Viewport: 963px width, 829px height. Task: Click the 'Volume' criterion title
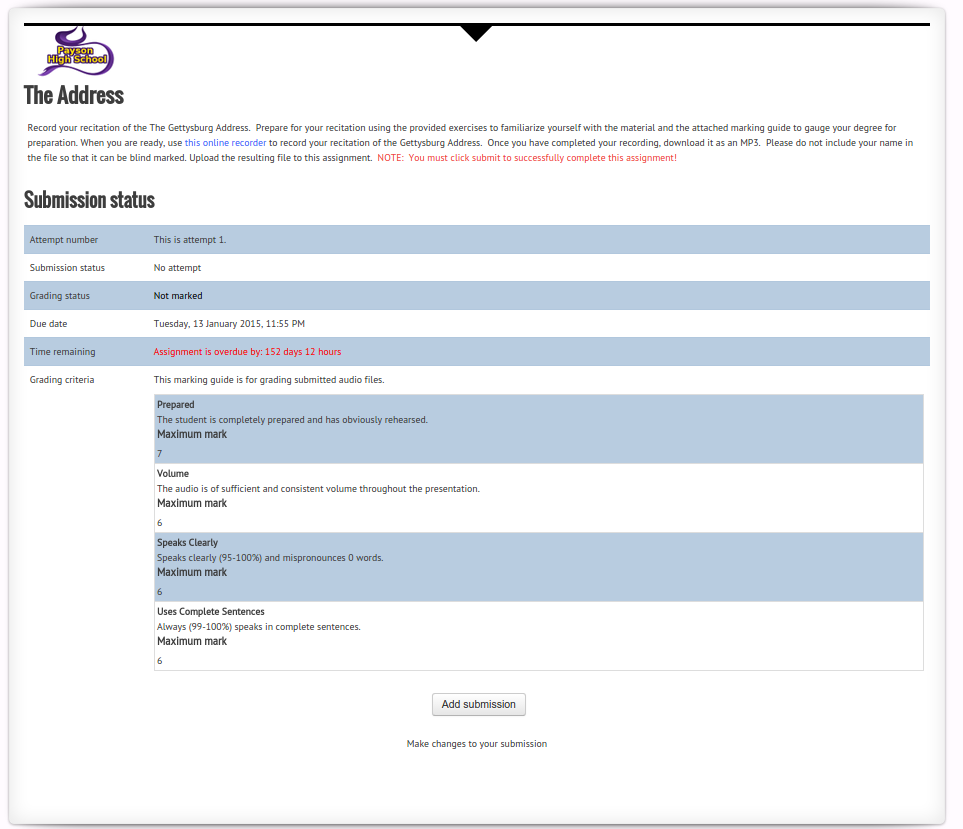tap(173, 473)
